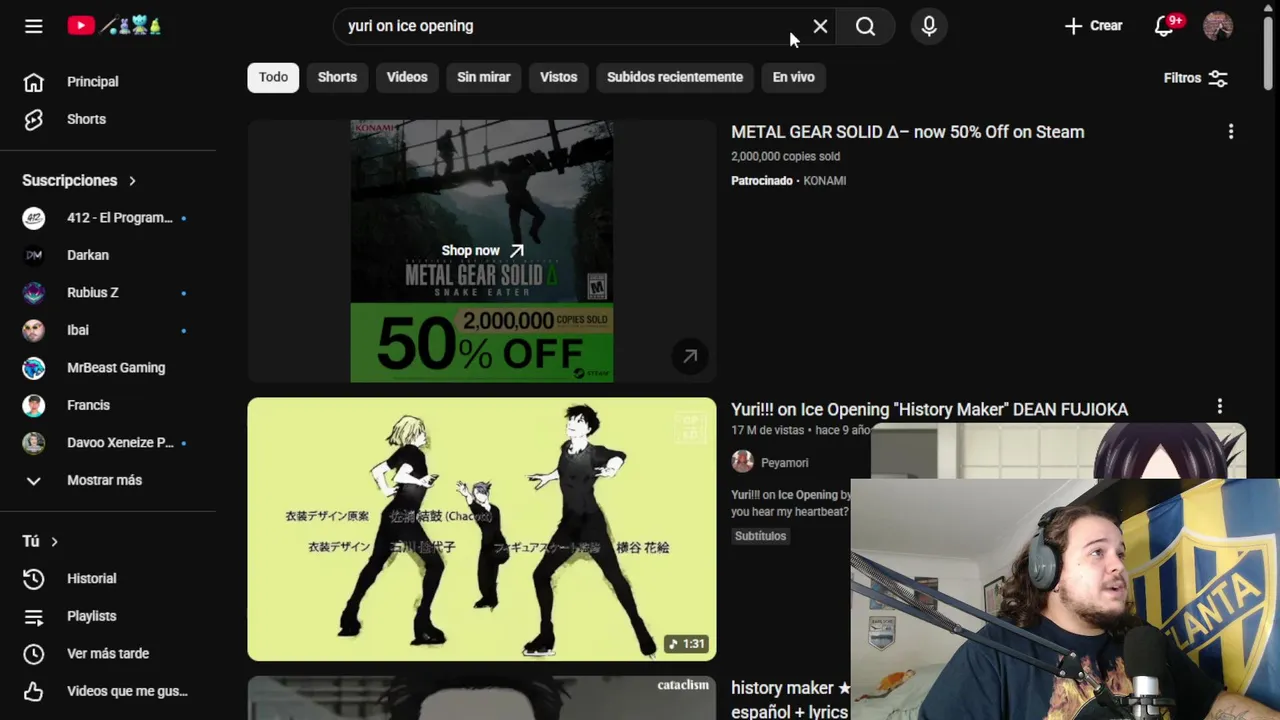Open Videos que me gustan list
This screenshot has height=720, width=1280.
tap(108, 691)
